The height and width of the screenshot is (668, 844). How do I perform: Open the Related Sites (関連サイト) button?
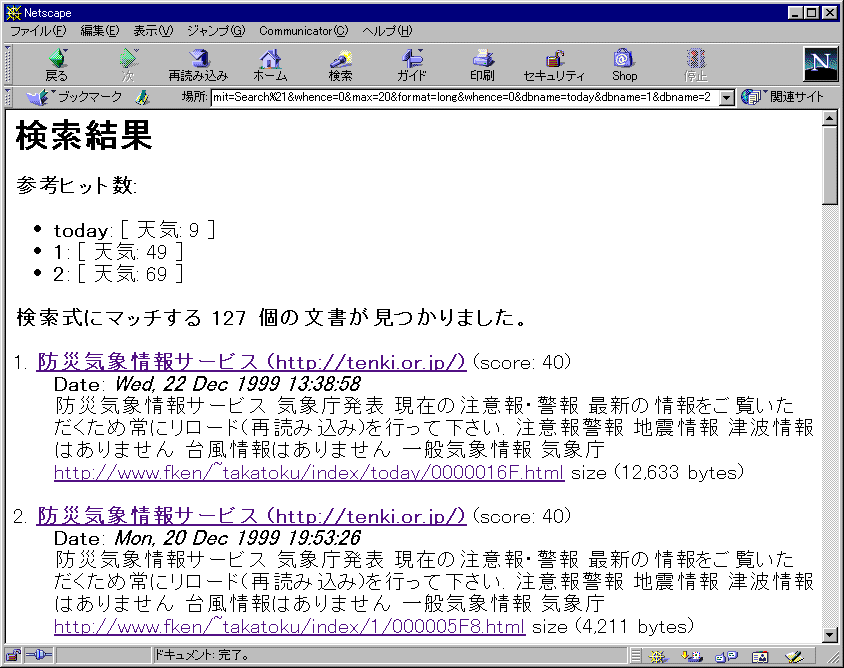tap(782, 97)
